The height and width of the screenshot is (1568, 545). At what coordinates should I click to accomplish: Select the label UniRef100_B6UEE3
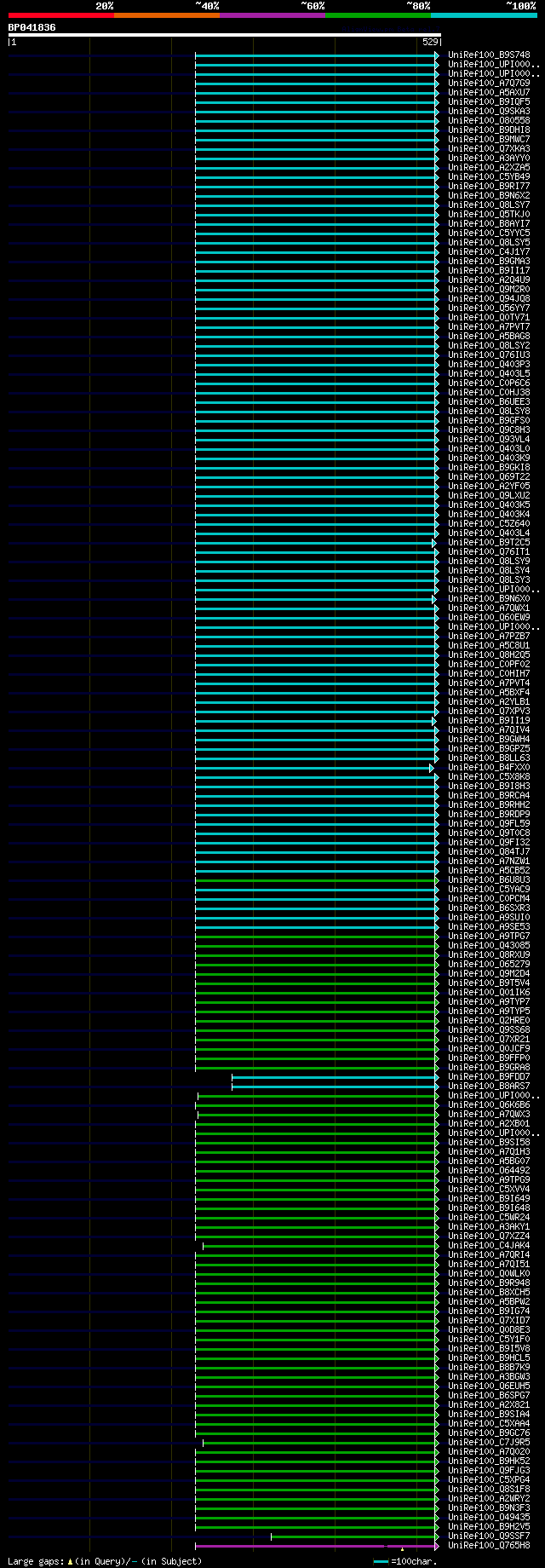tap(489, 402)
